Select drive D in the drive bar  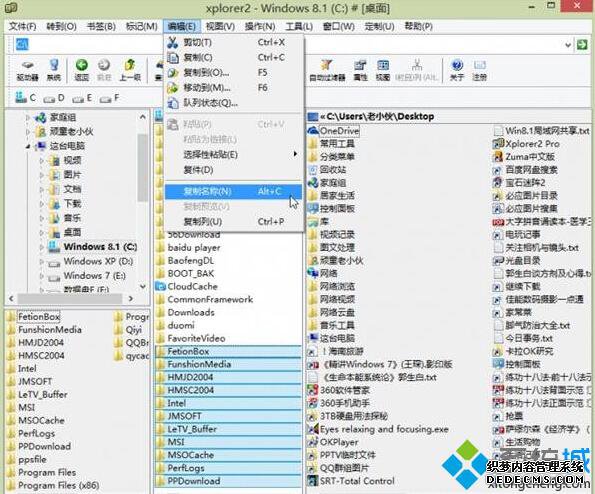pos(54,98)
